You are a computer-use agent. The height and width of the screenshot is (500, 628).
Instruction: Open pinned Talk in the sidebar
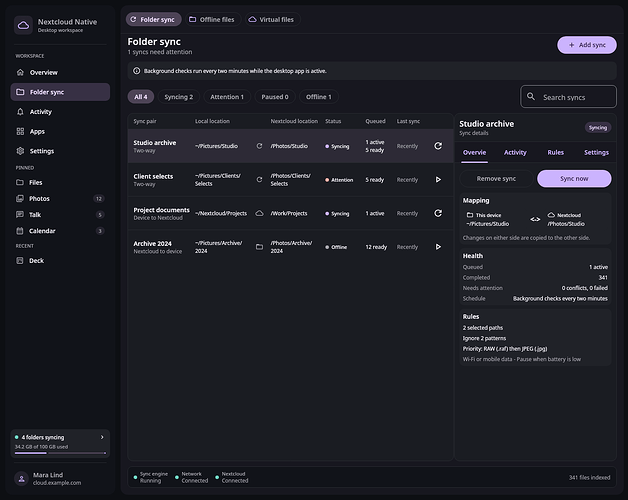point(60,215)
